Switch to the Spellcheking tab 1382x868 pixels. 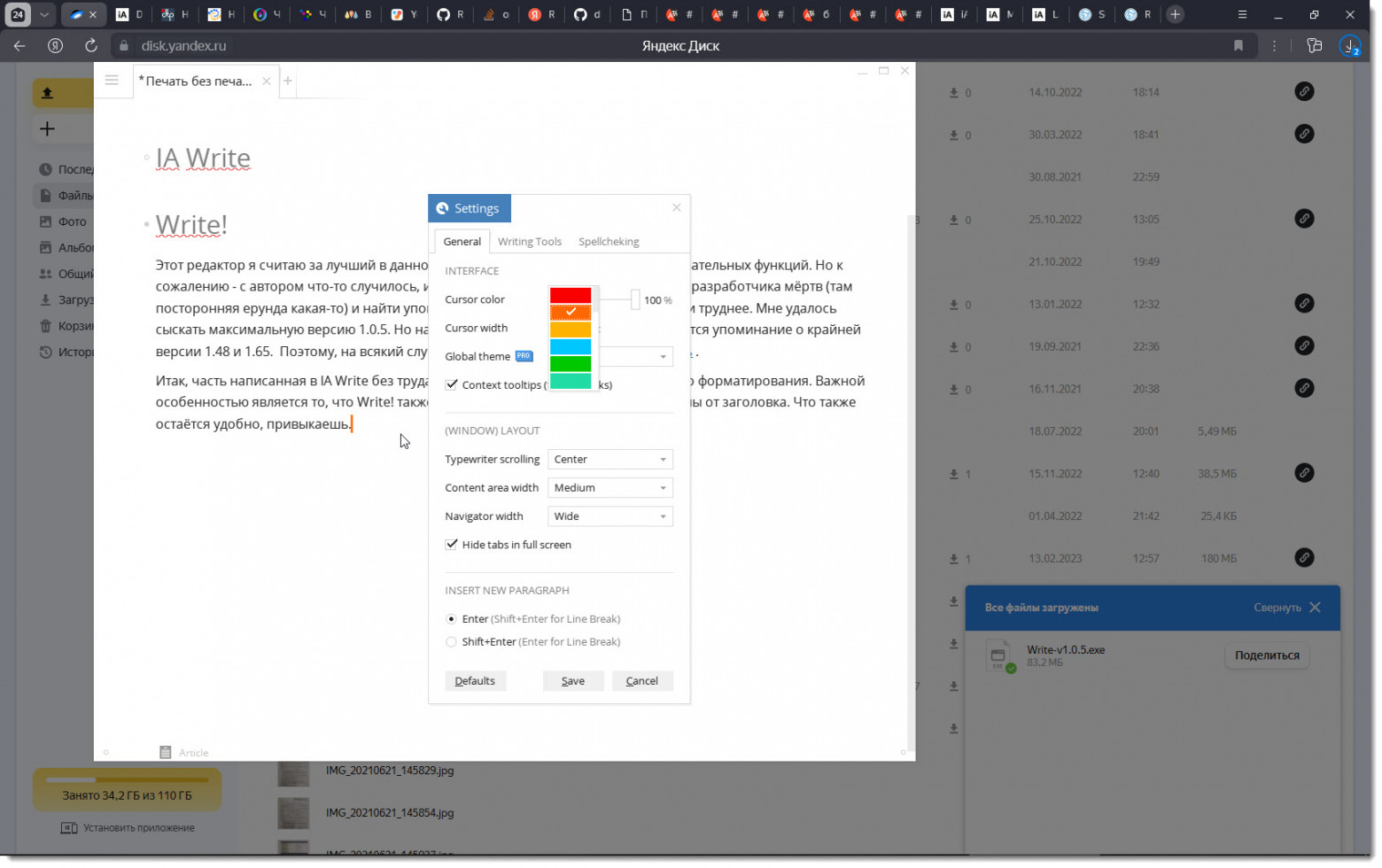(x=609, y=242)
